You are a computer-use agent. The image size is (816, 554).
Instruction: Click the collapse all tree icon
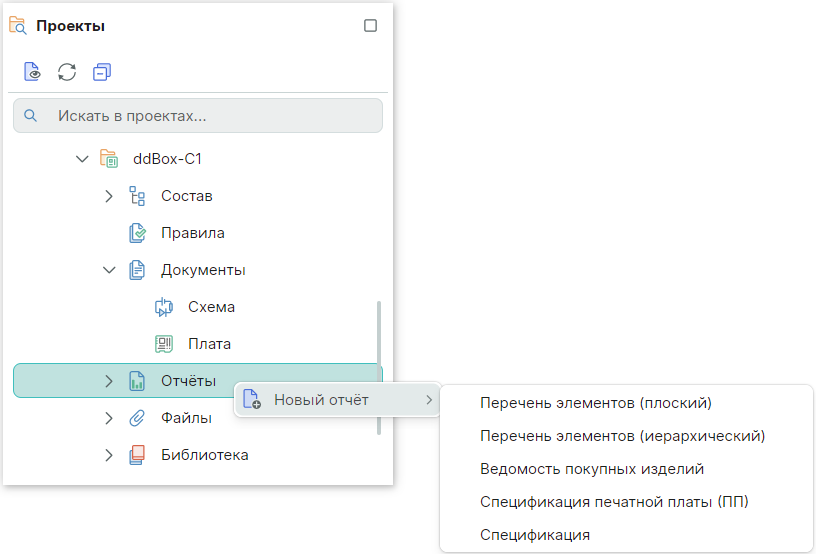pos(101,72)
